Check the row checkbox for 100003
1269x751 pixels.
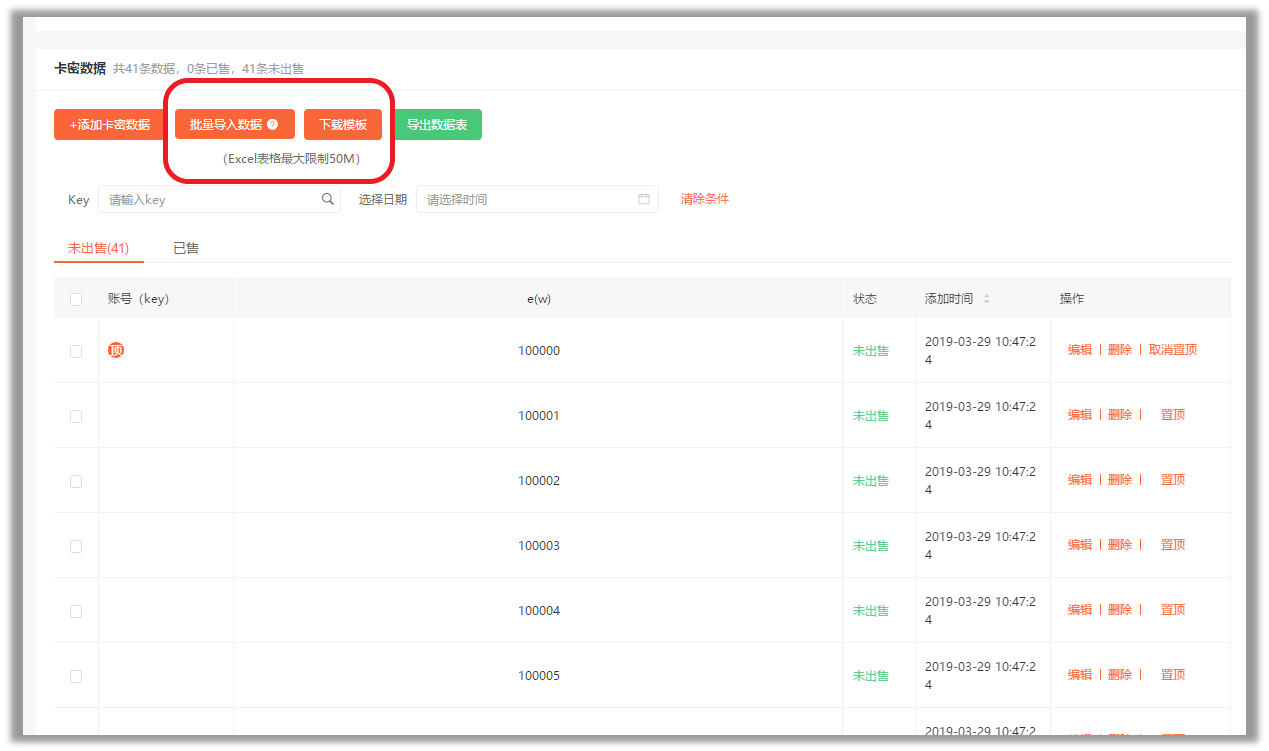pos(76,546)
